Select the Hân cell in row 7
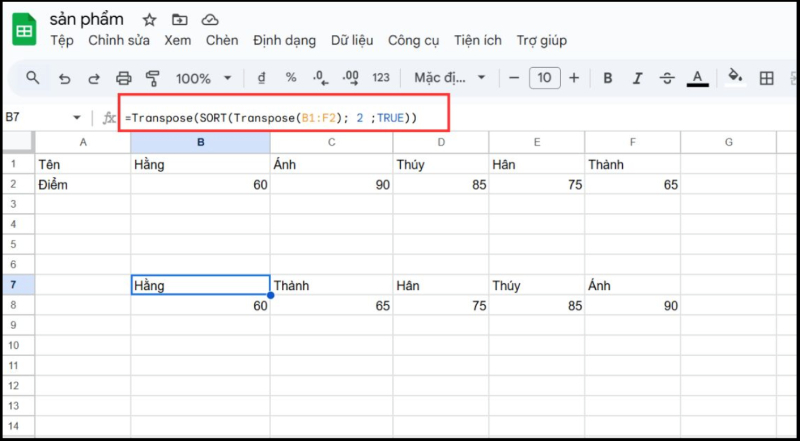This screenshot has height=441, width=800. 441,285
